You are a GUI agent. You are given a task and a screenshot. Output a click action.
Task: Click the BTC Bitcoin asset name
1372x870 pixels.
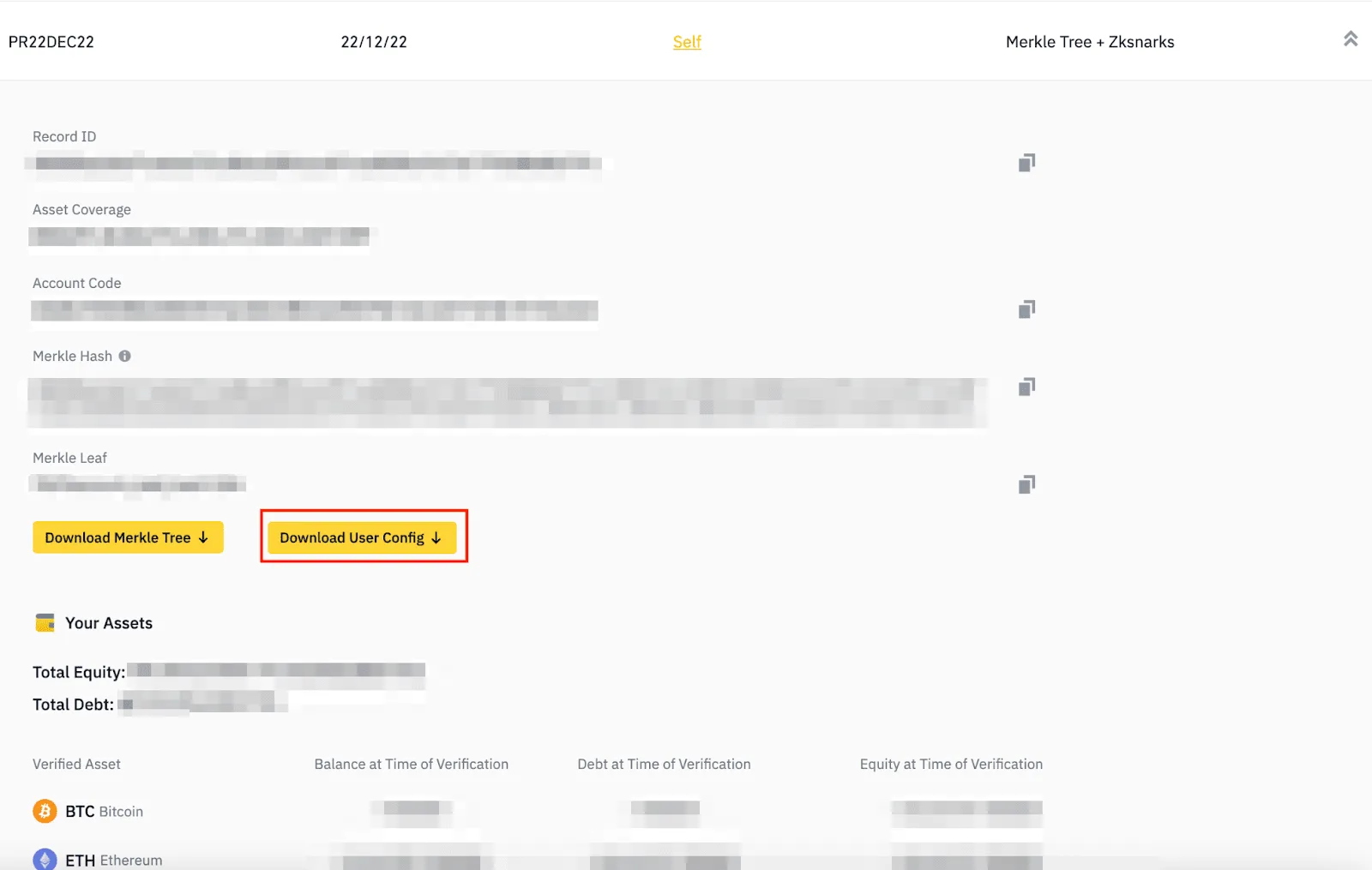[x=104, y=811]
